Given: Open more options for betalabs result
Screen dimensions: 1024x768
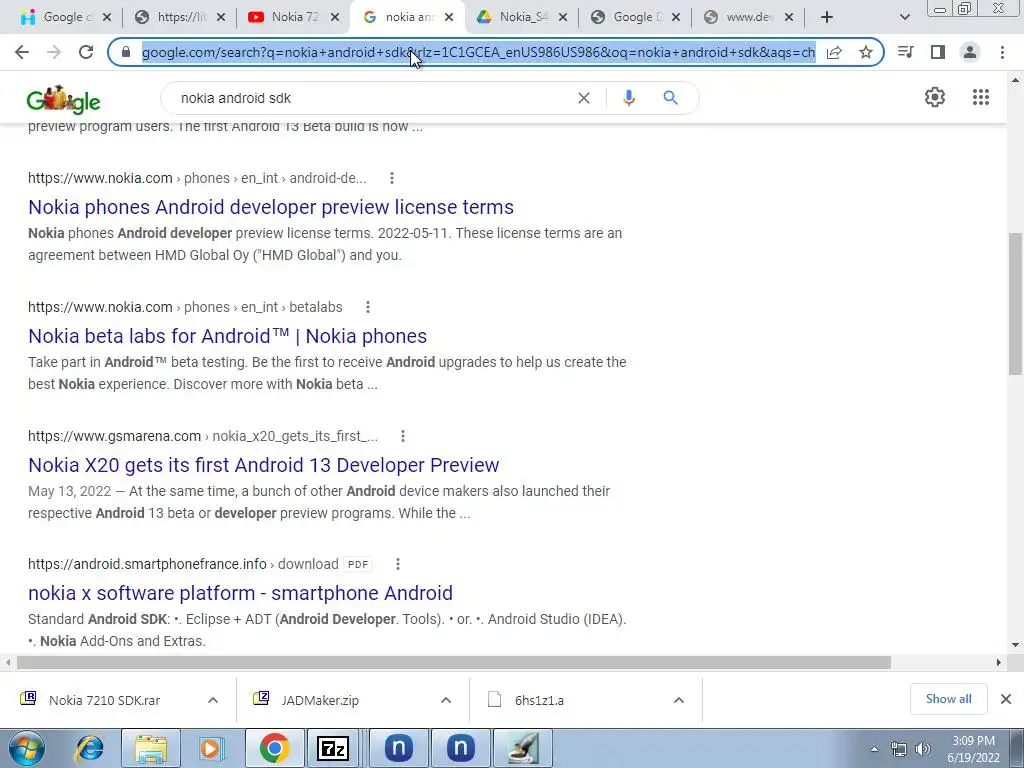Looking at the screenshot, I should tap(368, 307).
